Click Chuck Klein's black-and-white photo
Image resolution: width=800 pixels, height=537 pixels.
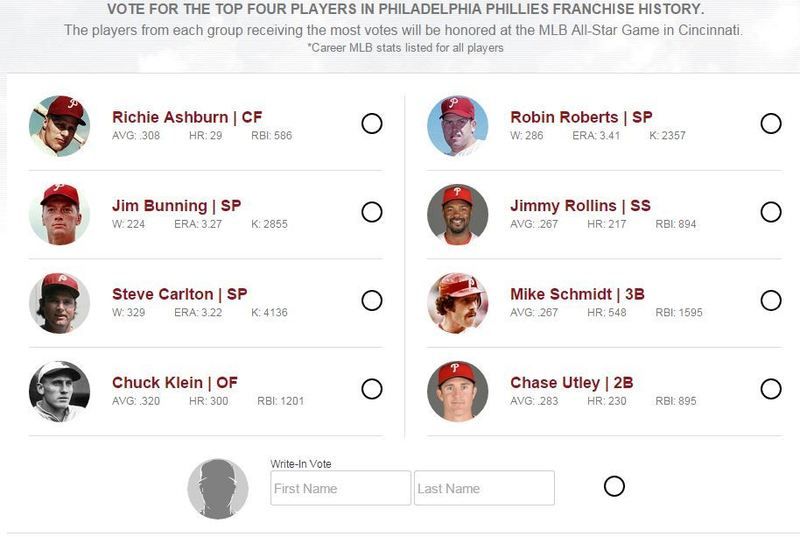pyautogui.click(x=60, y=392)
